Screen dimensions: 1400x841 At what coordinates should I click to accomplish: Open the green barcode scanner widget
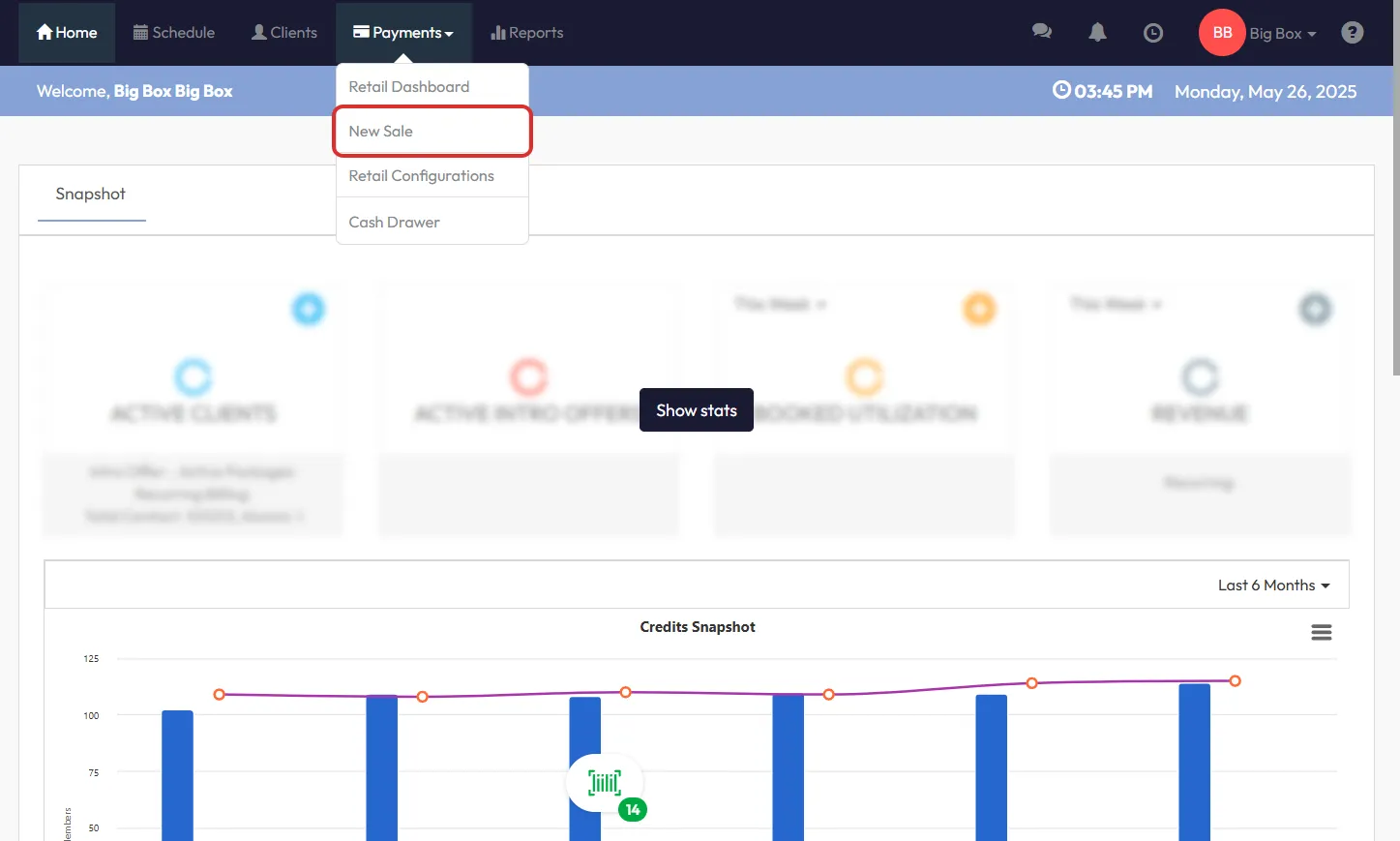tap(606, 783)
